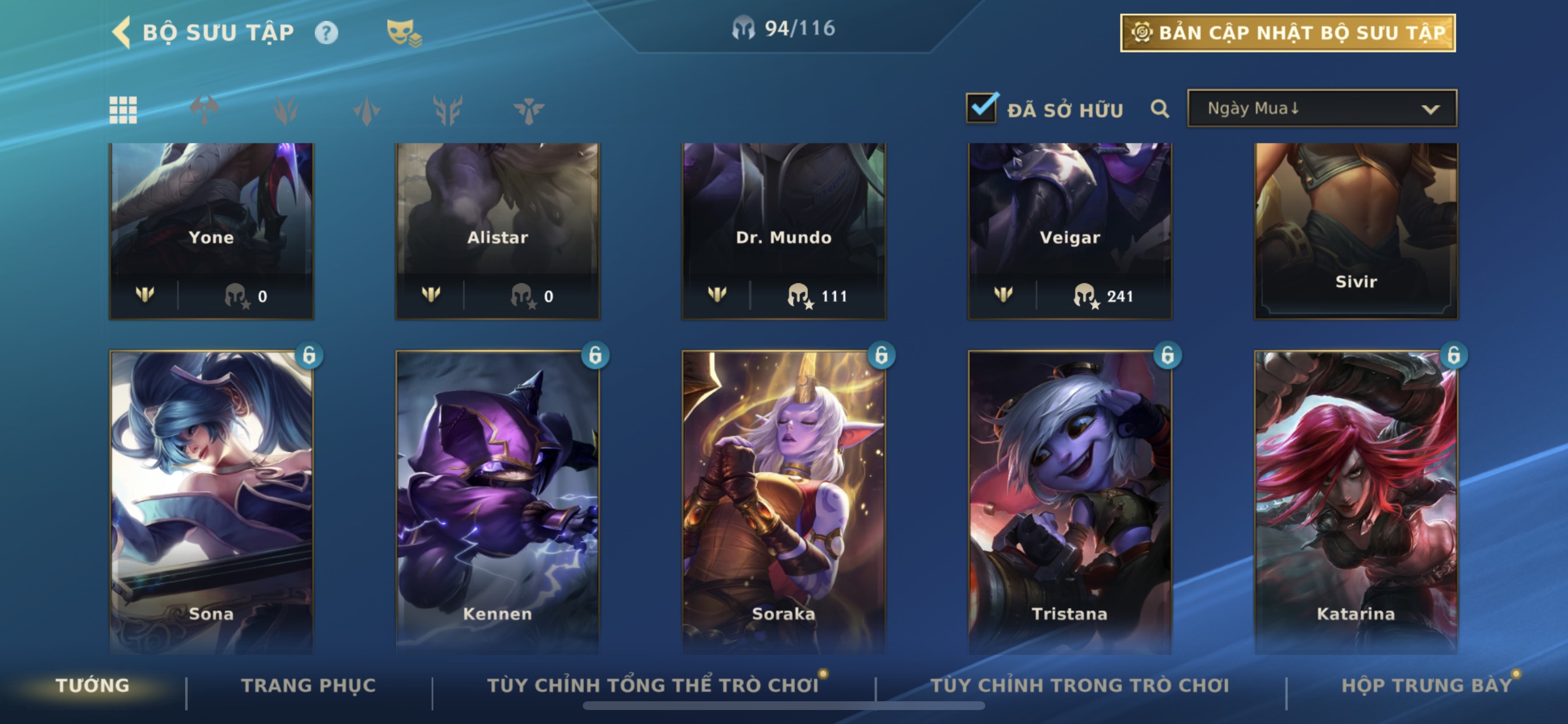Select the Soraka champion card
Image resolution: width=1568 pixels, height=724 pixels.
783,502
